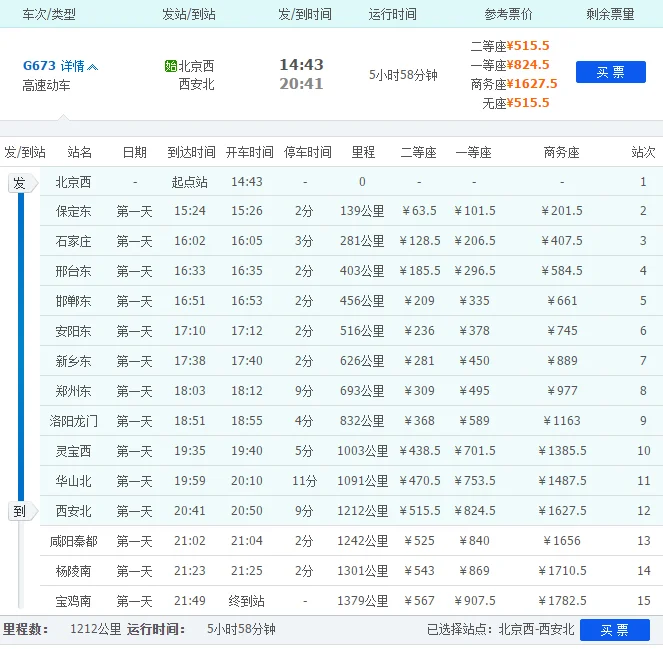Click 5小时58分钟 duration in header row
663x649 pixels.
pos(403,75)
